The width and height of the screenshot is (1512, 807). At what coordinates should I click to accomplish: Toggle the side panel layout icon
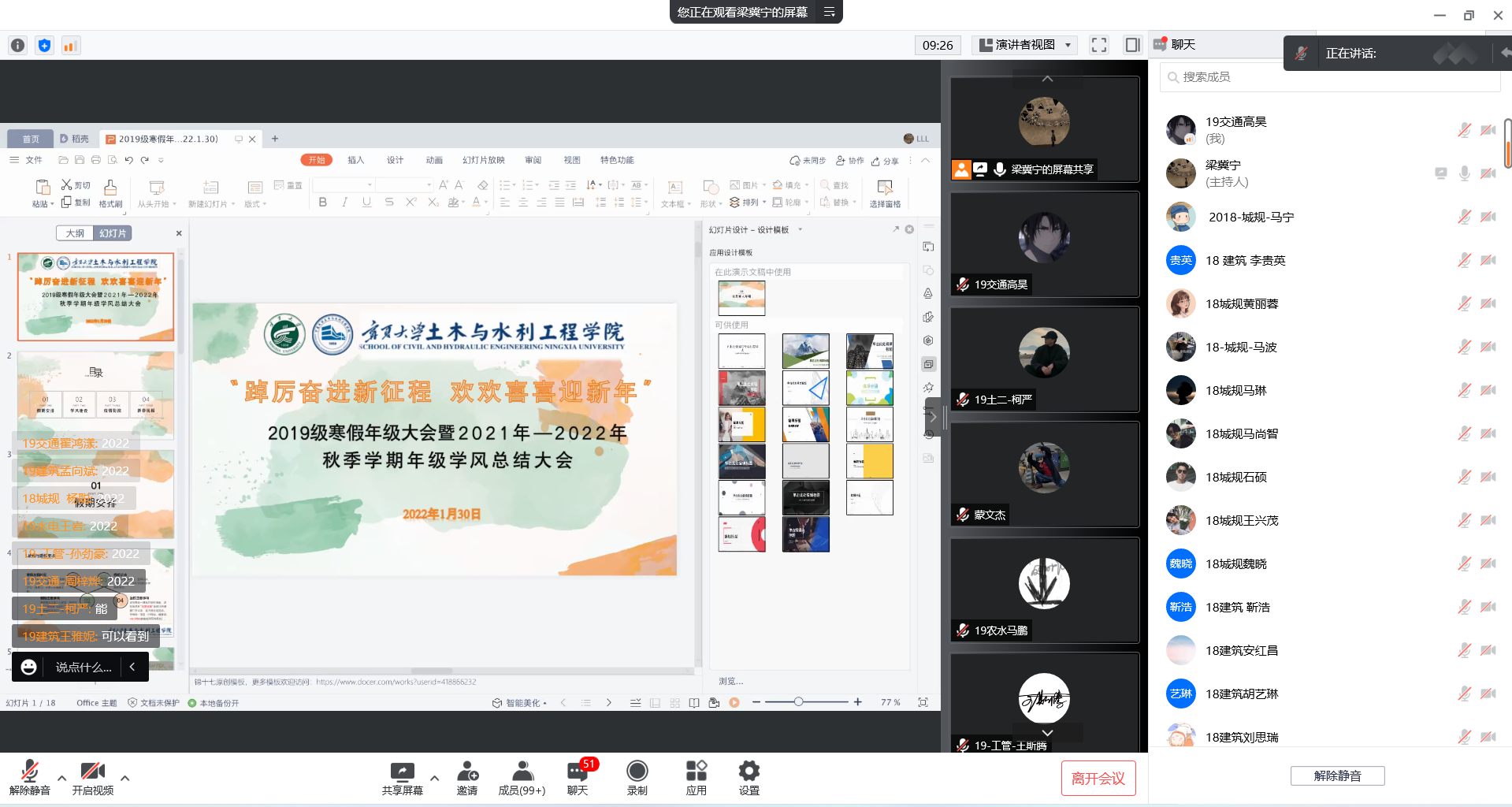1132,45
